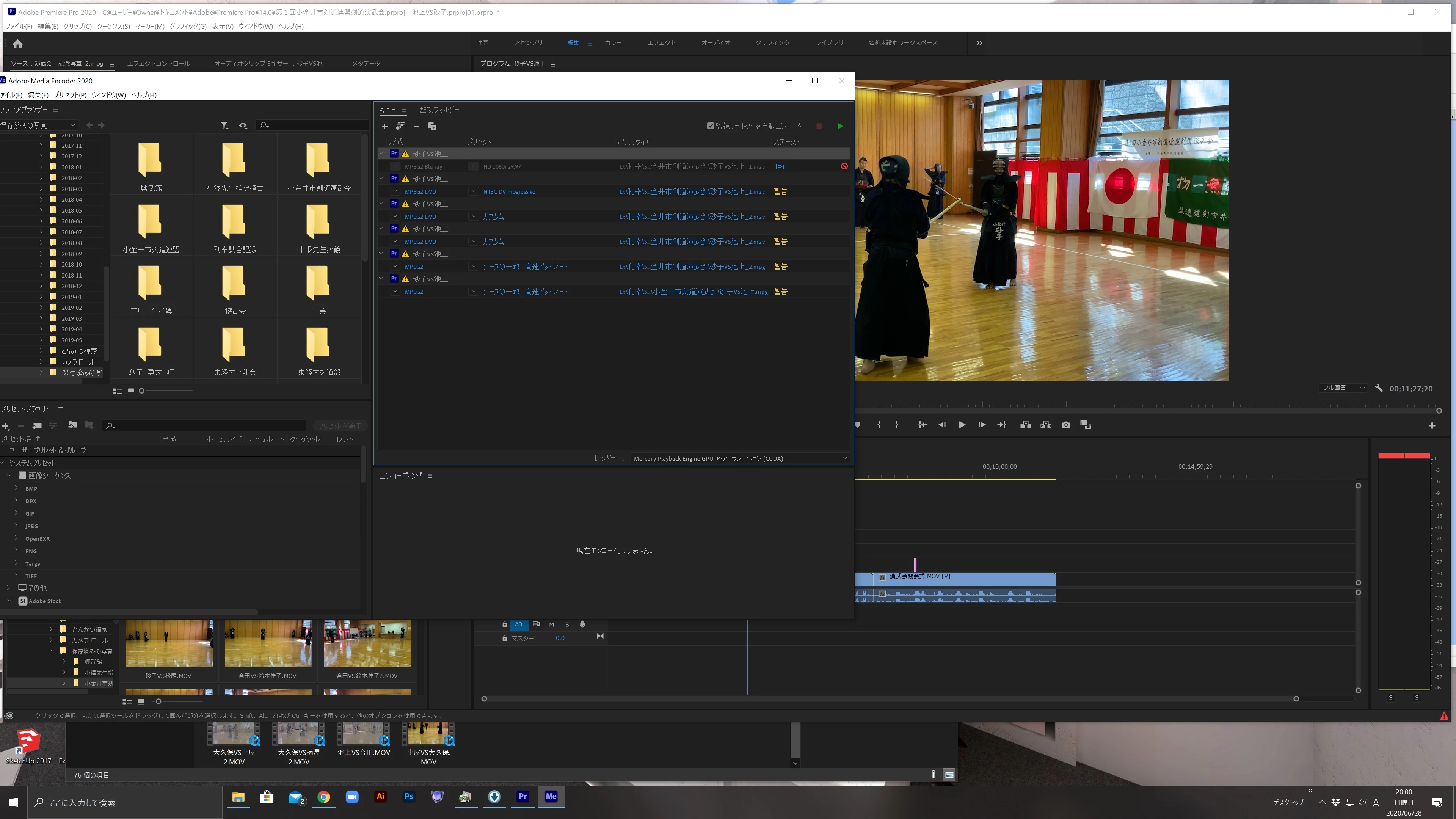Open preset dropdown next to NTSC DV Progressive

pos(473,191)
